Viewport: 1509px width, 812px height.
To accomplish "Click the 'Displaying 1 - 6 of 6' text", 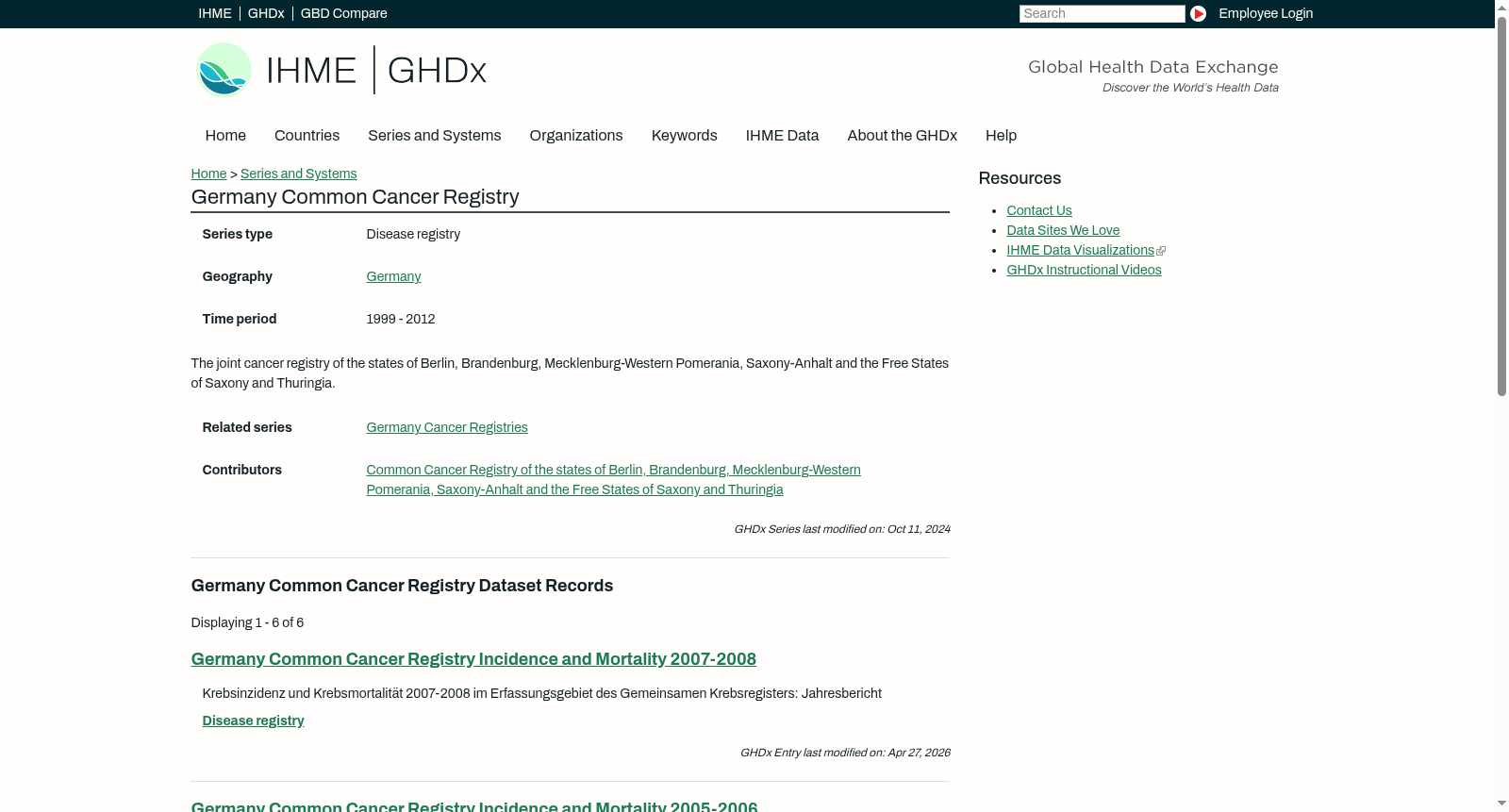I will pyautogui.click(x=247, y=622).
